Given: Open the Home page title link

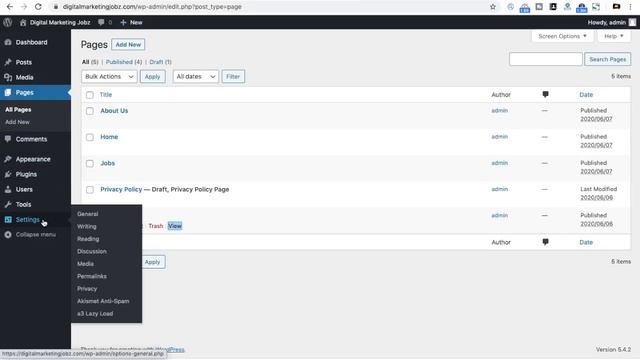Looking at the screenshot, I should 109,137.
